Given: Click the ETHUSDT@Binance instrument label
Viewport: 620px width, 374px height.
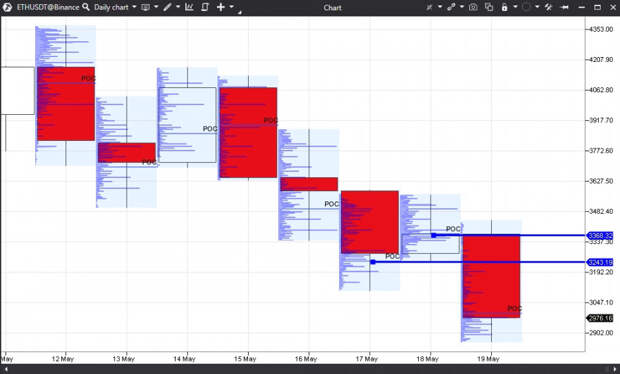Looking at the screenshot, I should click(x=48, y=7).
